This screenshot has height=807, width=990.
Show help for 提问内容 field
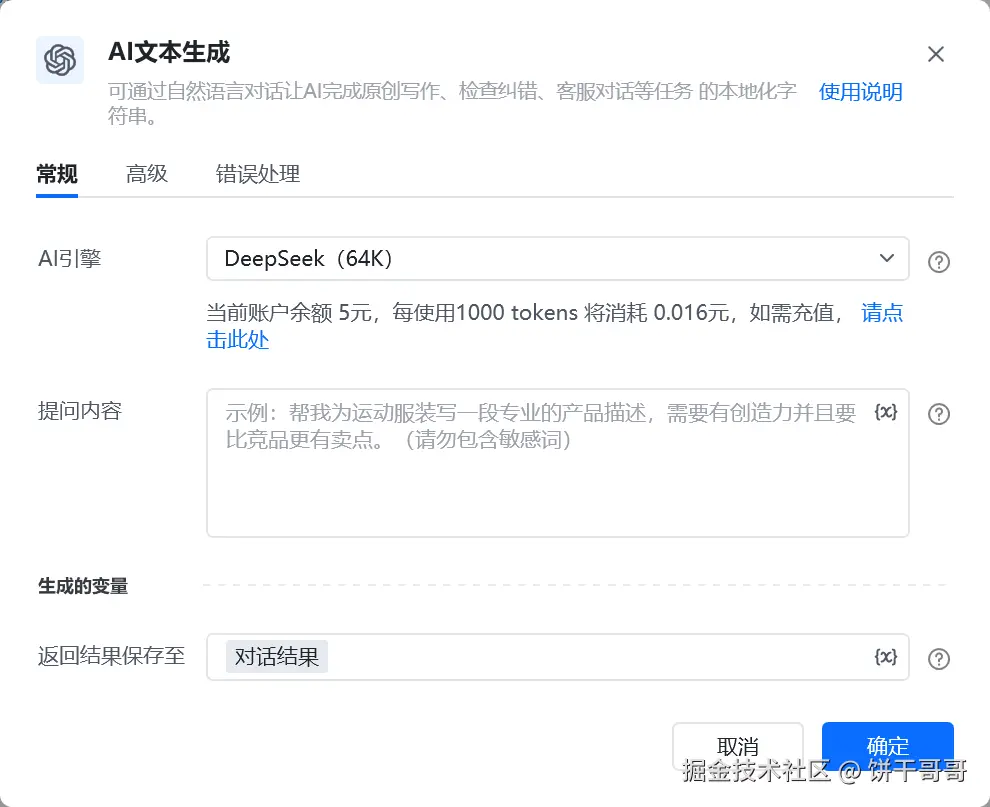tap(939, 414)
